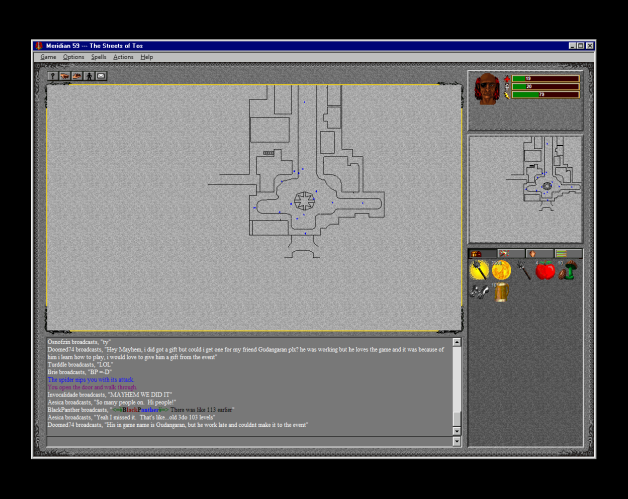Click the grabbing hand toolbar icon
628x499 pixels.
tap(77, 76)
